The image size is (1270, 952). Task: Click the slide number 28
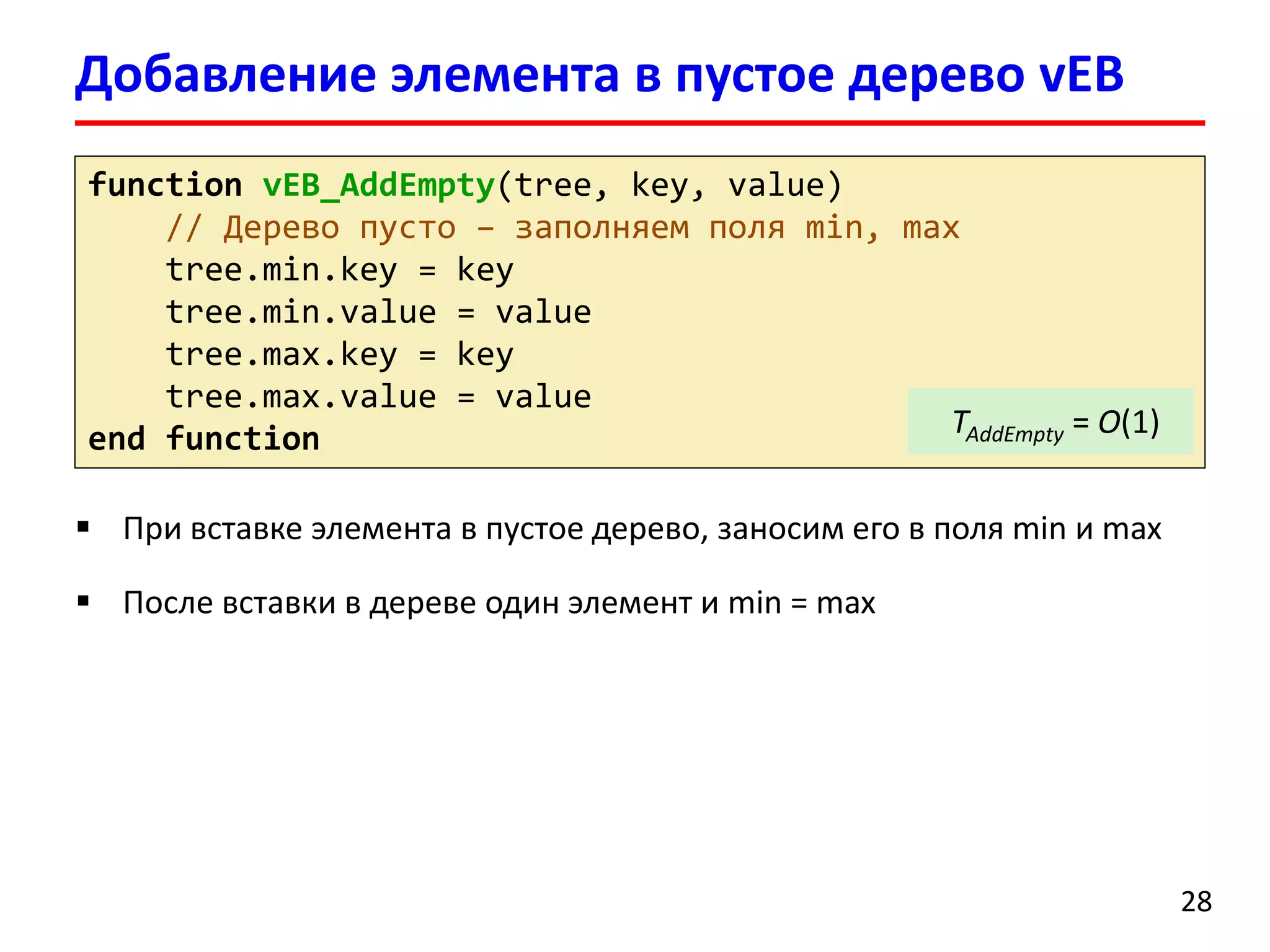1196,902
